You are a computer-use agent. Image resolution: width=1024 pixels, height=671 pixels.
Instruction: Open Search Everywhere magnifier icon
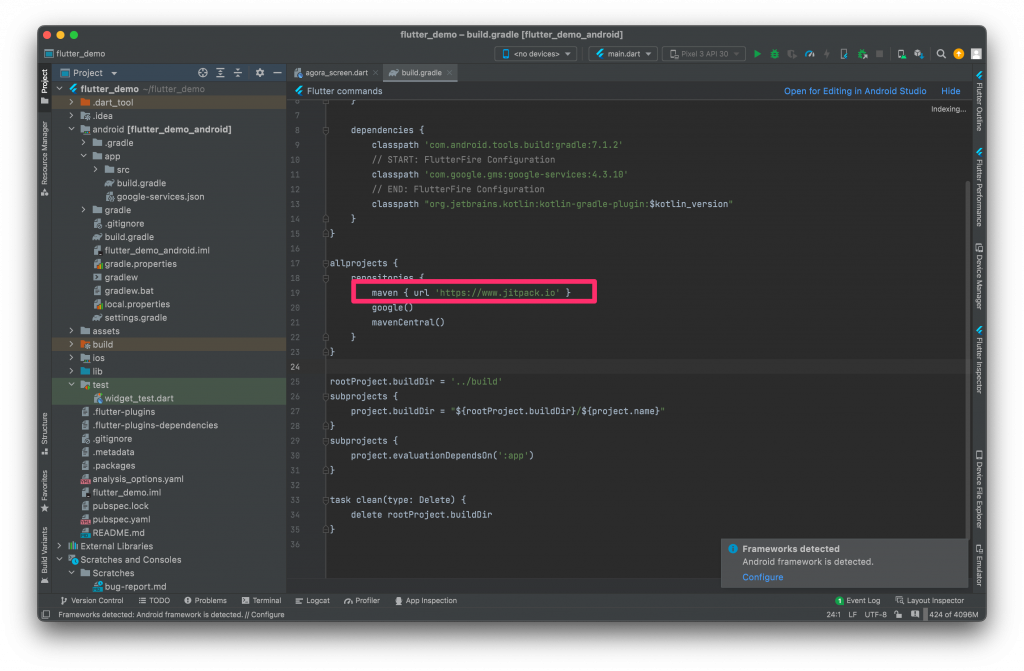coord(941,54)
